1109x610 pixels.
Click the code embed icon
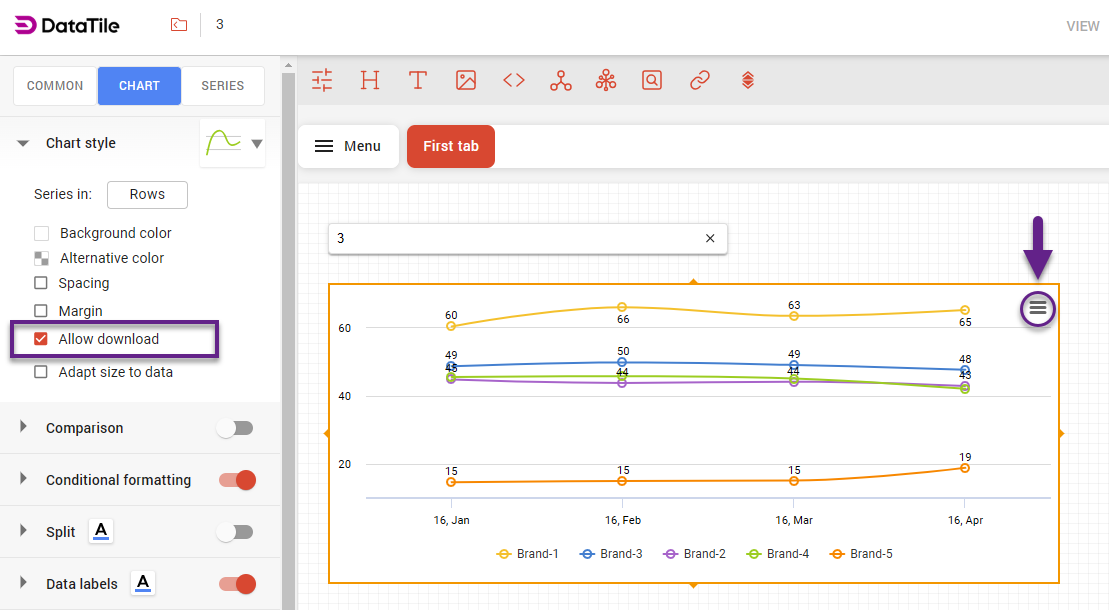pyautogui.click(x=514, y=81)
